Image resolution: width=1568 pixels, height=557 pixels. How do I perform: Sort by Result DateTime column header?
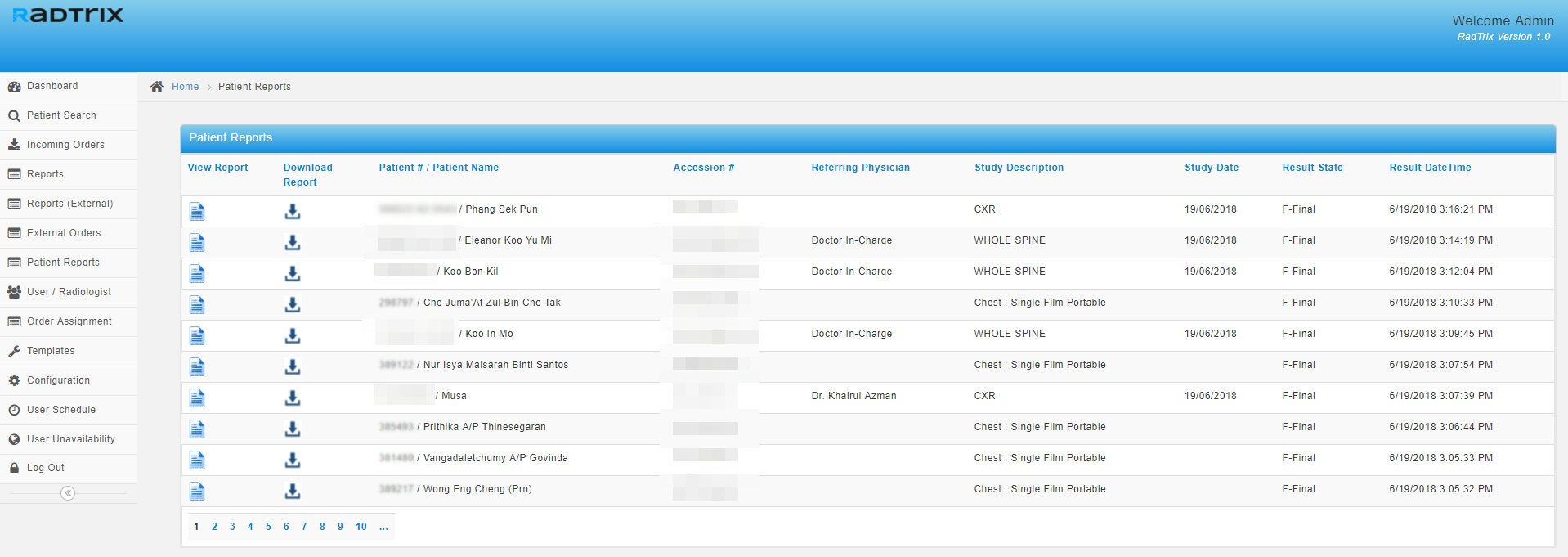(x=1429, y=168)
